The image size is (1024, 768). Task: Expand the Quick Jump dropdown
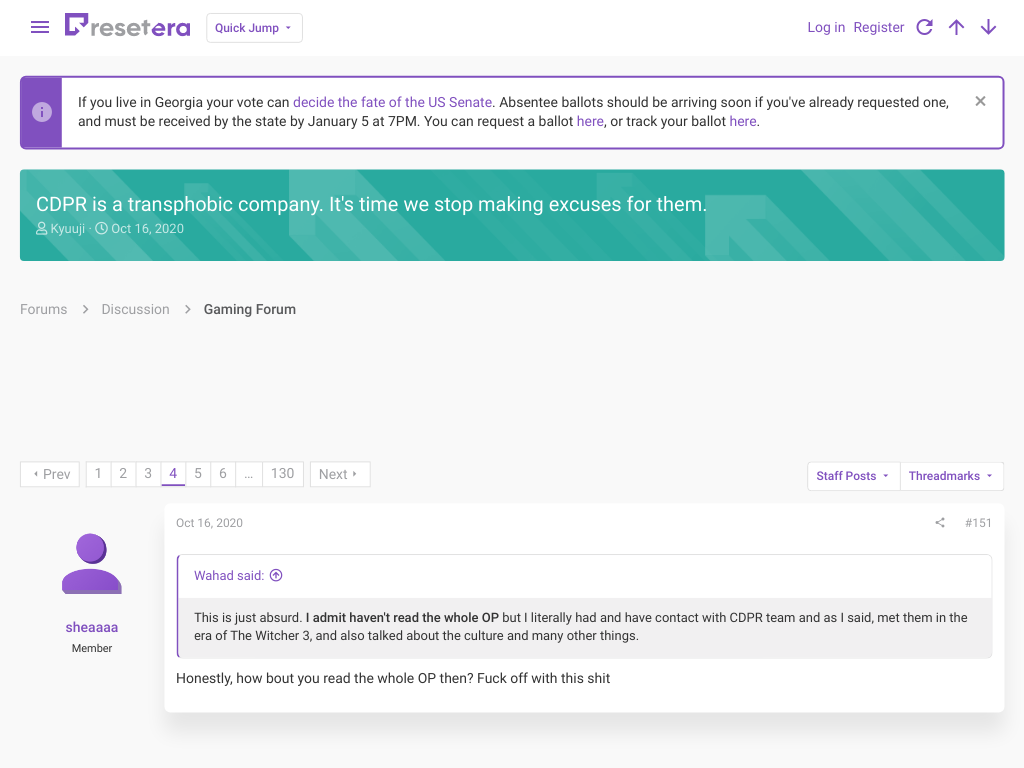[x=254, y=28]
